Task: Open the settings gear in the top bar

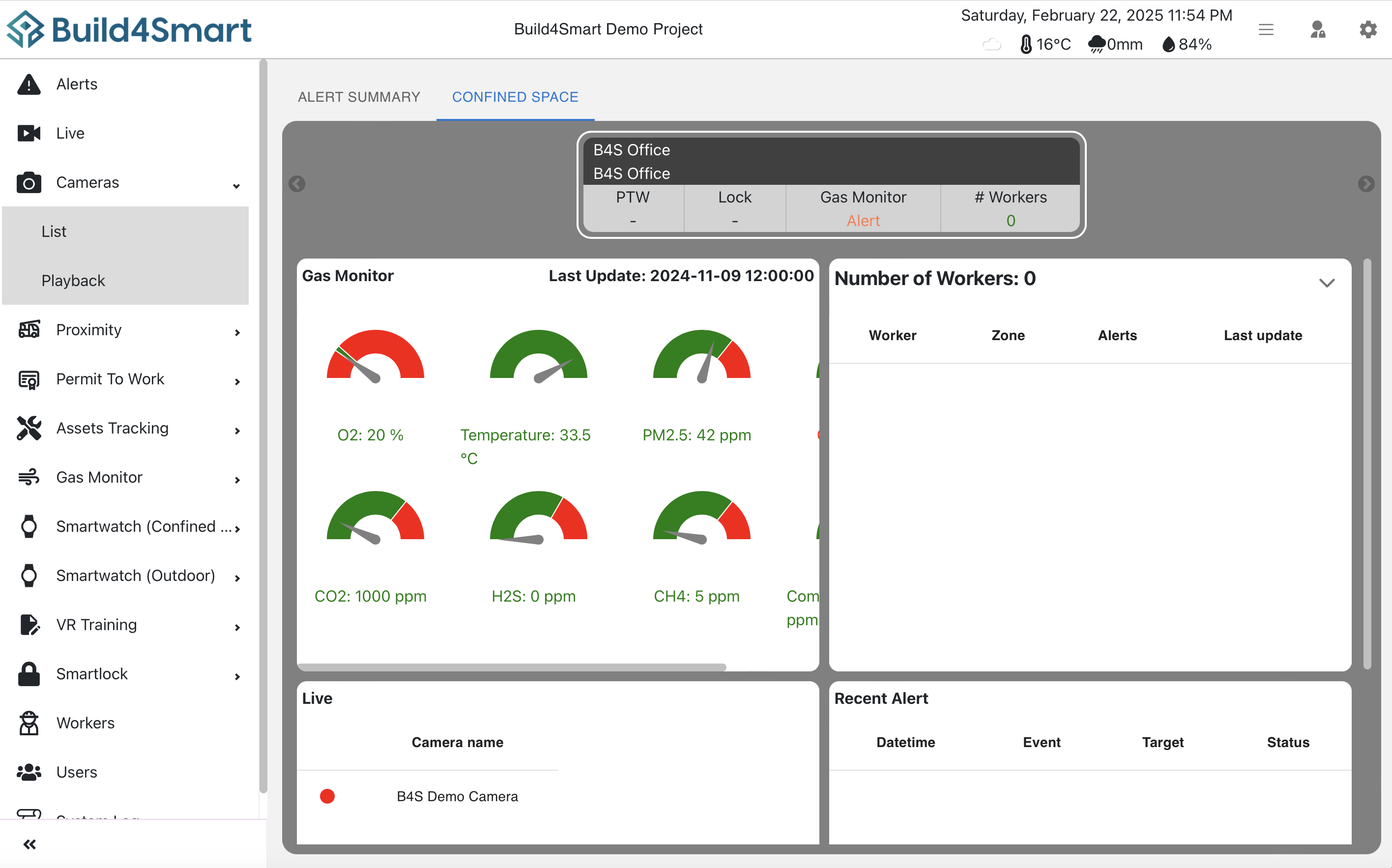Action: tap(1368, 29)
